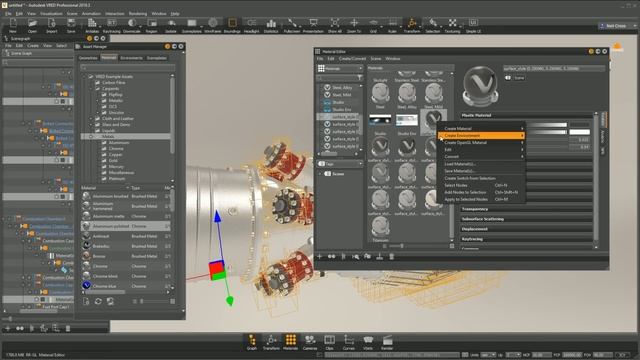This screenshot has width=640, height=360.
Task: Expand the Displacement section
Action: coord(527,229)
